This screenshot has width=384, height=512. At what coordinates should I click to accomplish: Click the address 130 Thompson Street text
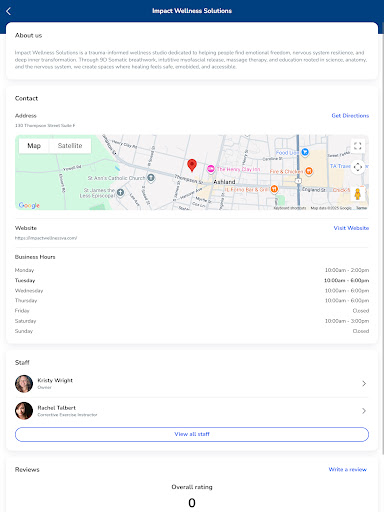coord(45,126)
